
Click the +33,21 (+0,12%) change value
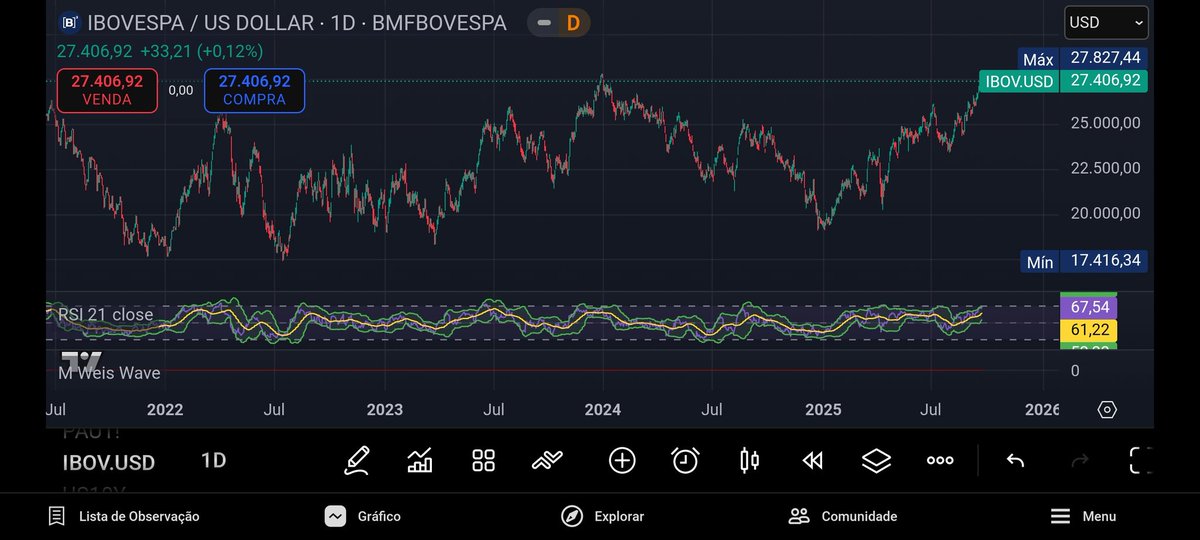(x=201, y=51)
